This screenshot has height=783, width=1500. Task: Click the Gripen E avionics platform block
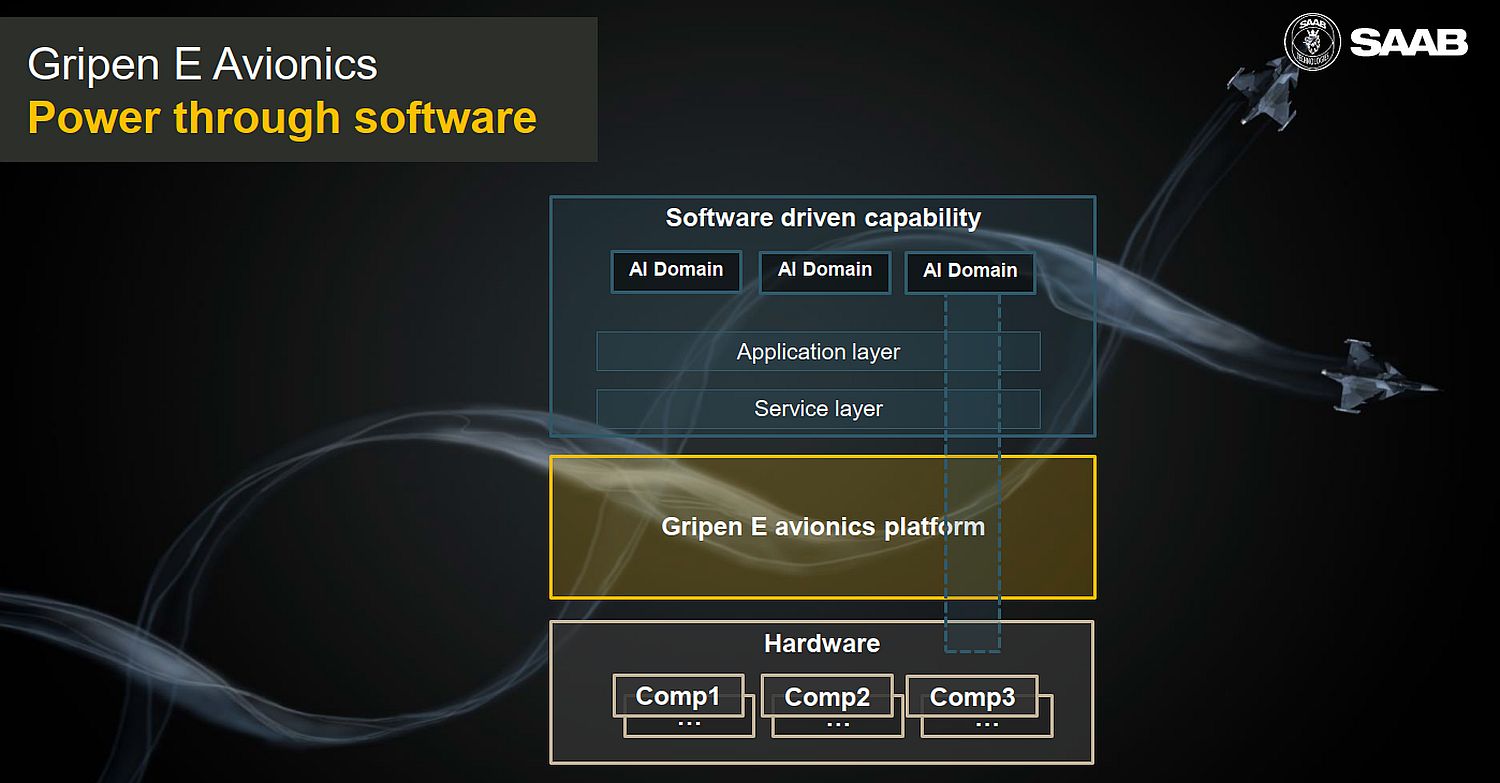[x=823, y=527]
